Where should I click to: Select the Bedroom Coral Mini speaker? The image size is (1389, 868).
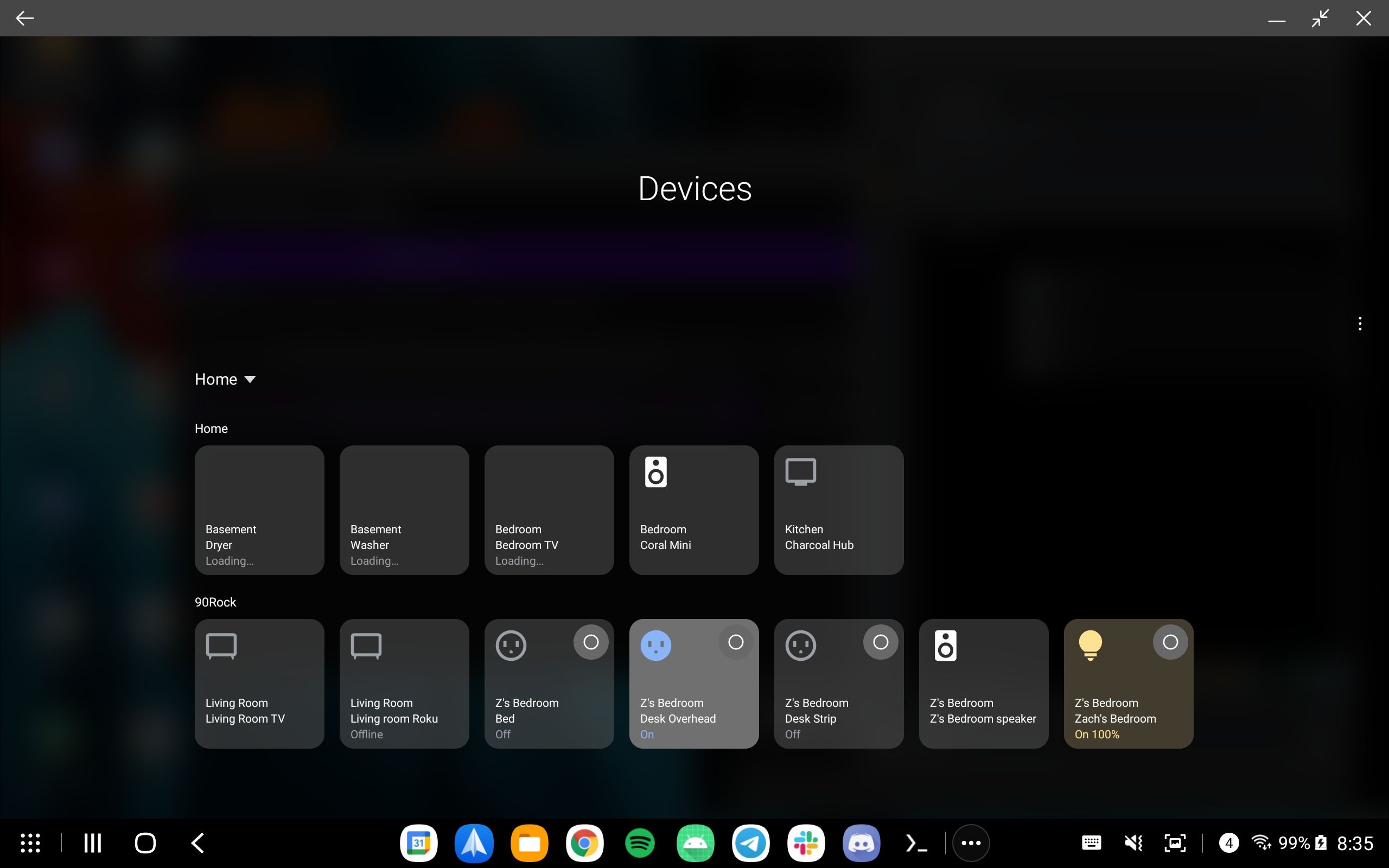point(693,510)
